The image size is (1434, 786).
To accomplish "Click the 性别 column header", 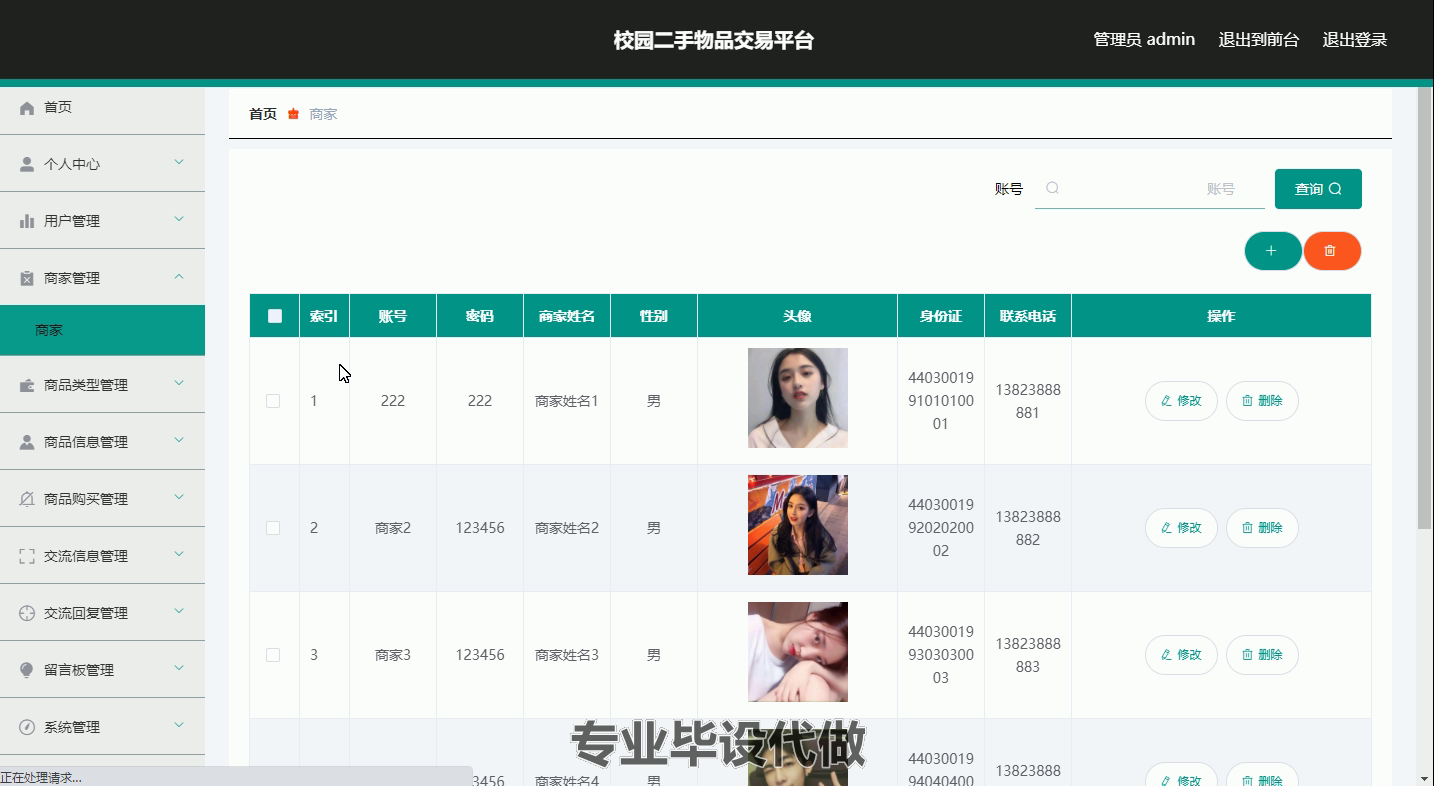I will point(654,316).
